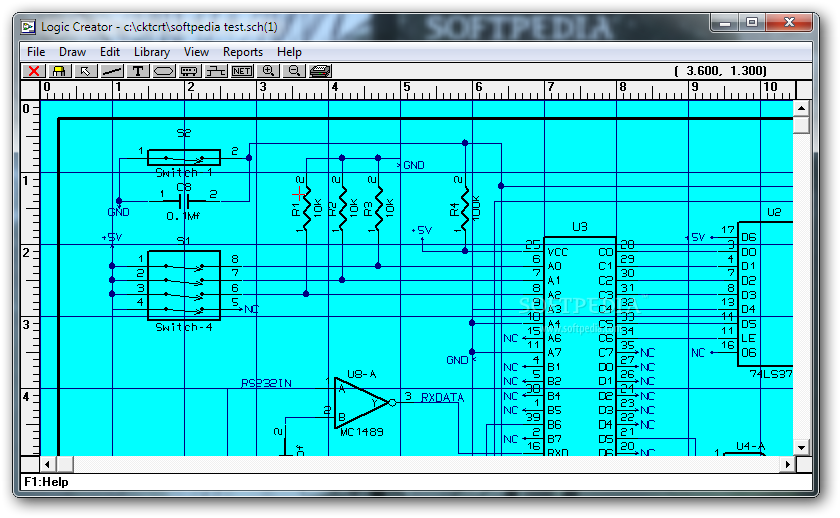The image size is (840, 518).
Task: Click the horizontal scrollbar left arrow
Action: click(x=48, y=464)
